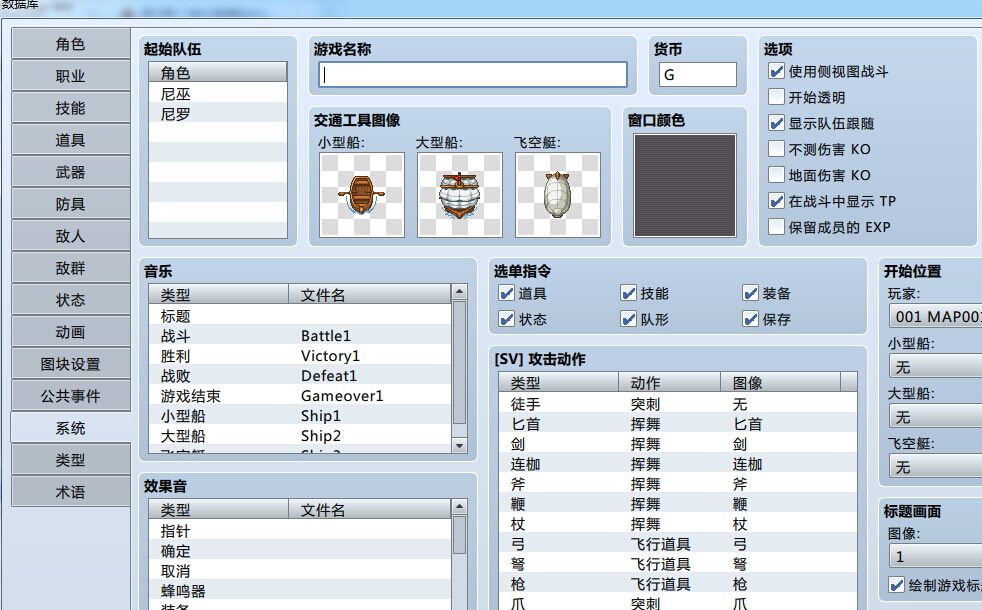Open the 武器 database tab
Screen dimensions: 982x610
pyautogui.click(x=71, y=172)
